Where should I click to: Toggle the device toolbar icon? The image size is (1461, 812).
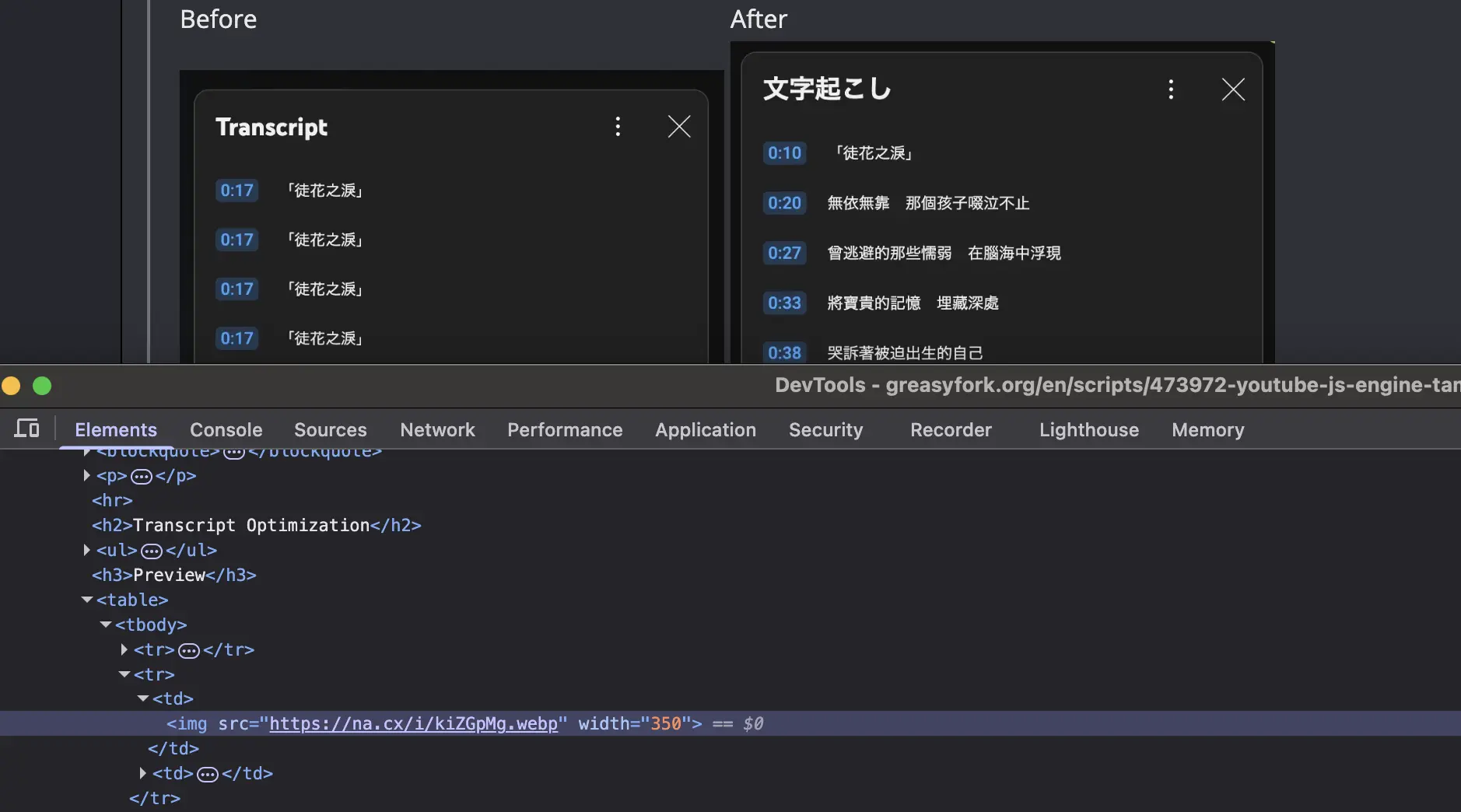(x=26, y=429)
